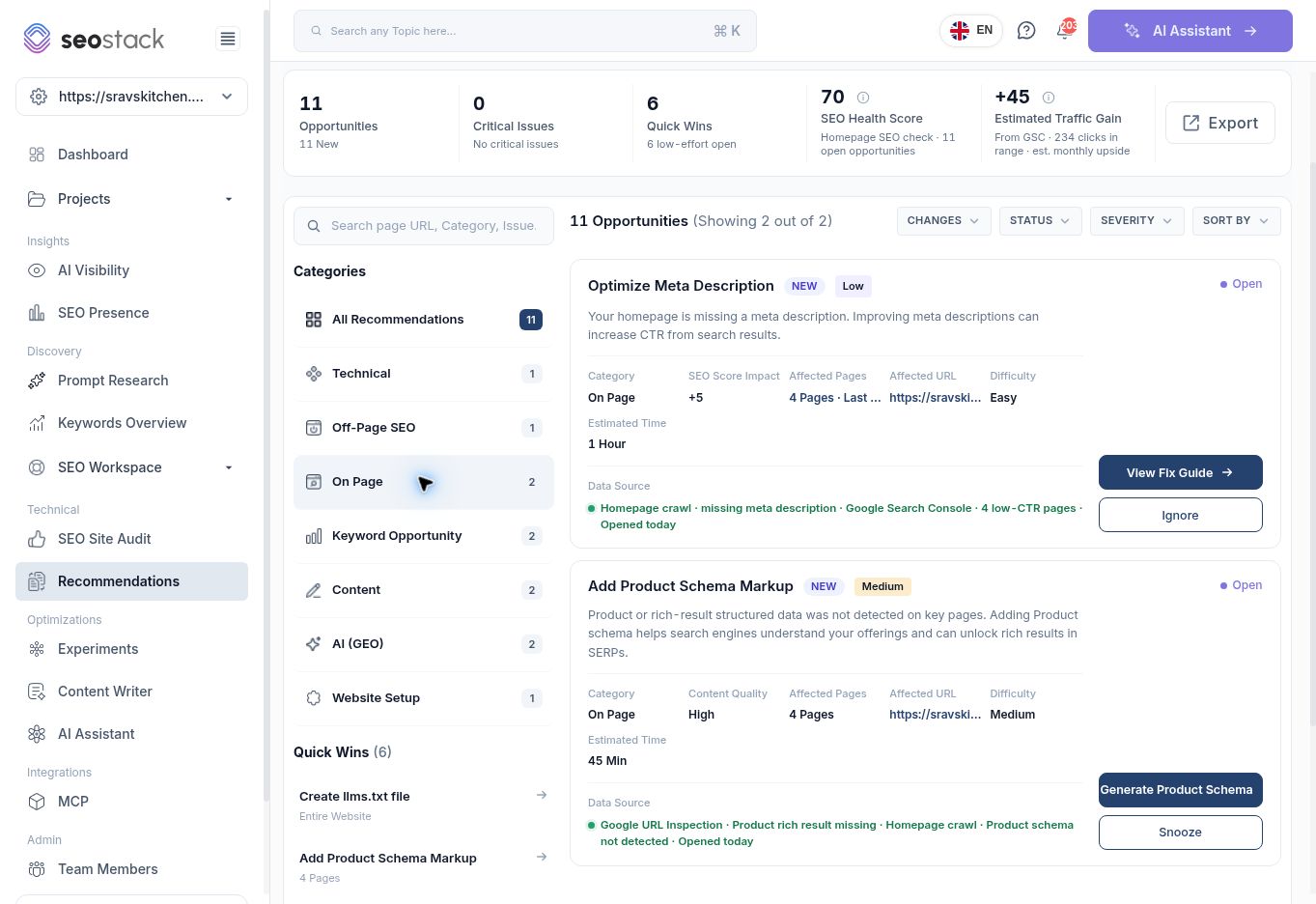Image resolution: width=1316 pixels, height=904 pixels.
Task: Click the AI Assistant purple button
Action: (x=1190, y=31)
